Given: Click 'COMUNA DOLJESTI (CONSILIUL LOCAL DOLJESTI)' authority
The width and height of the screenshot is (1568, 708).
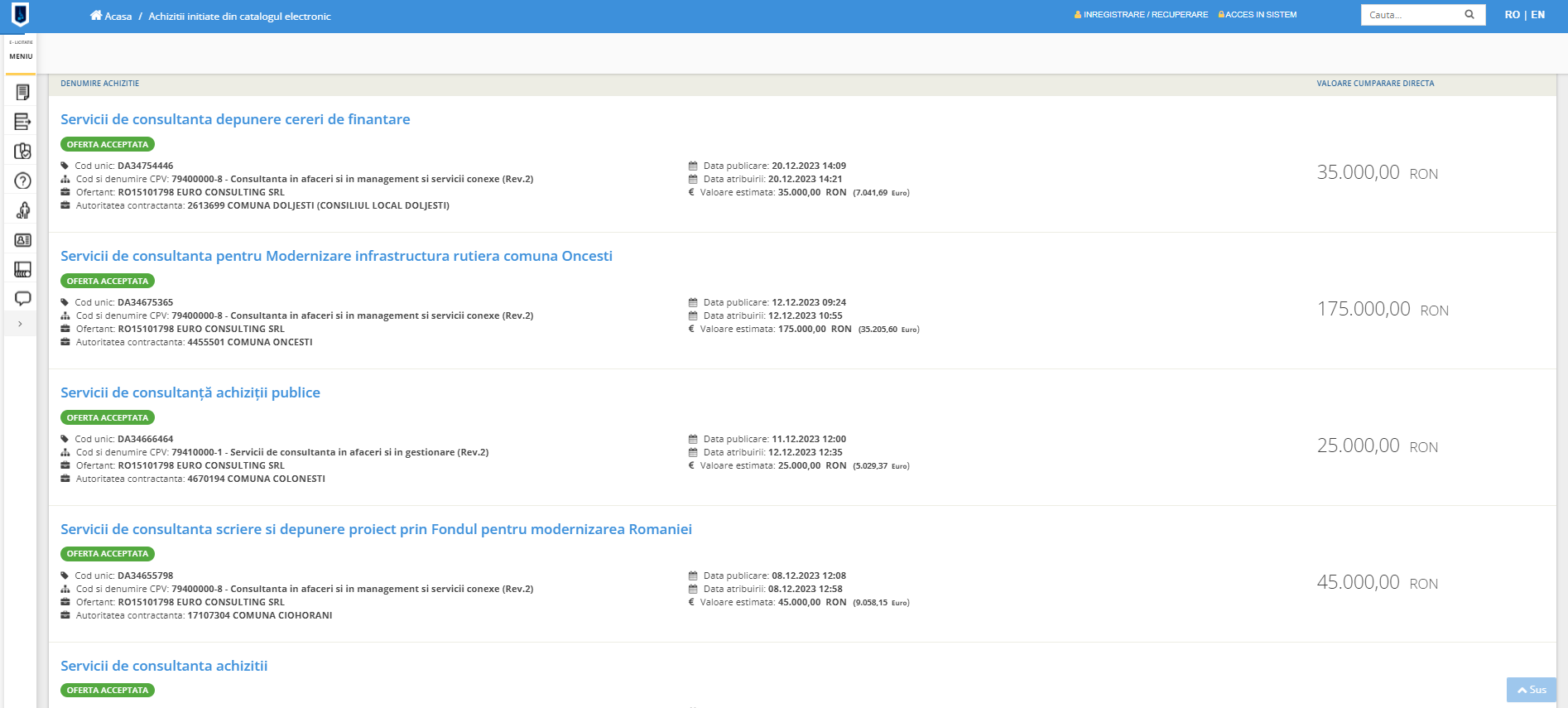Looking at the screenshot, I should 338,205.
